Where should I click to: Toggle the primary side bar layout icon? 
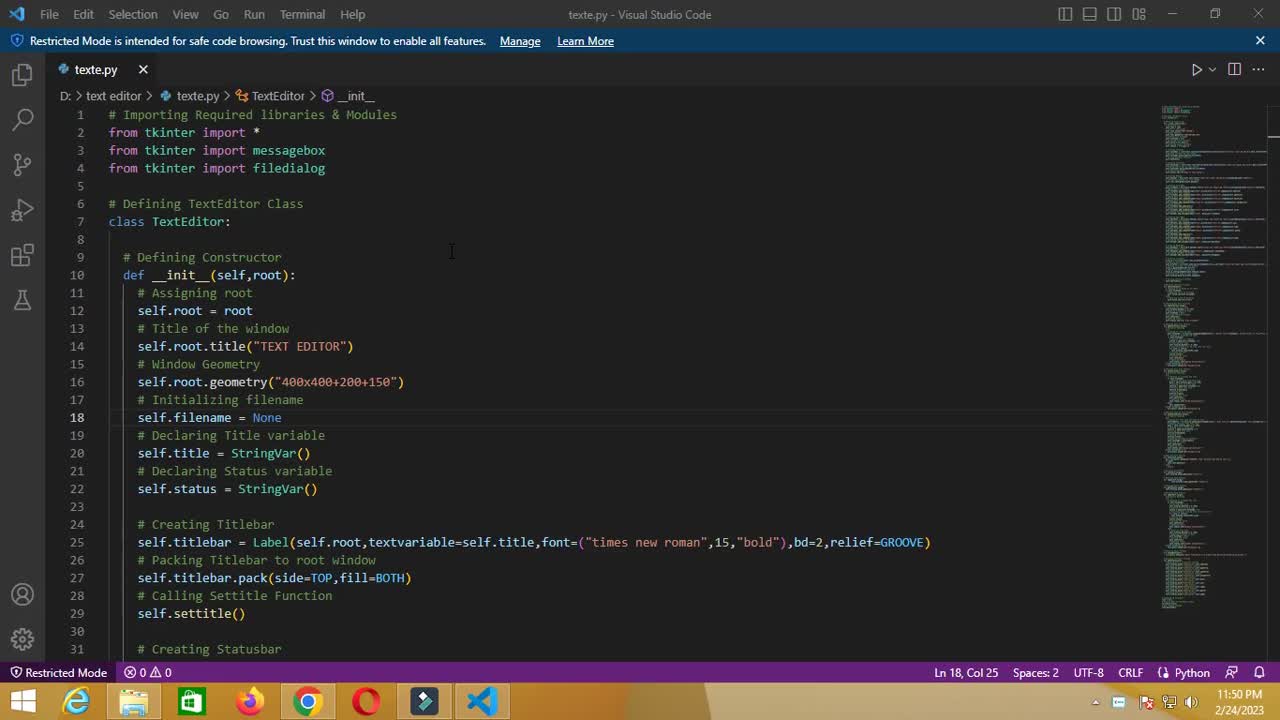[1065, 14]
